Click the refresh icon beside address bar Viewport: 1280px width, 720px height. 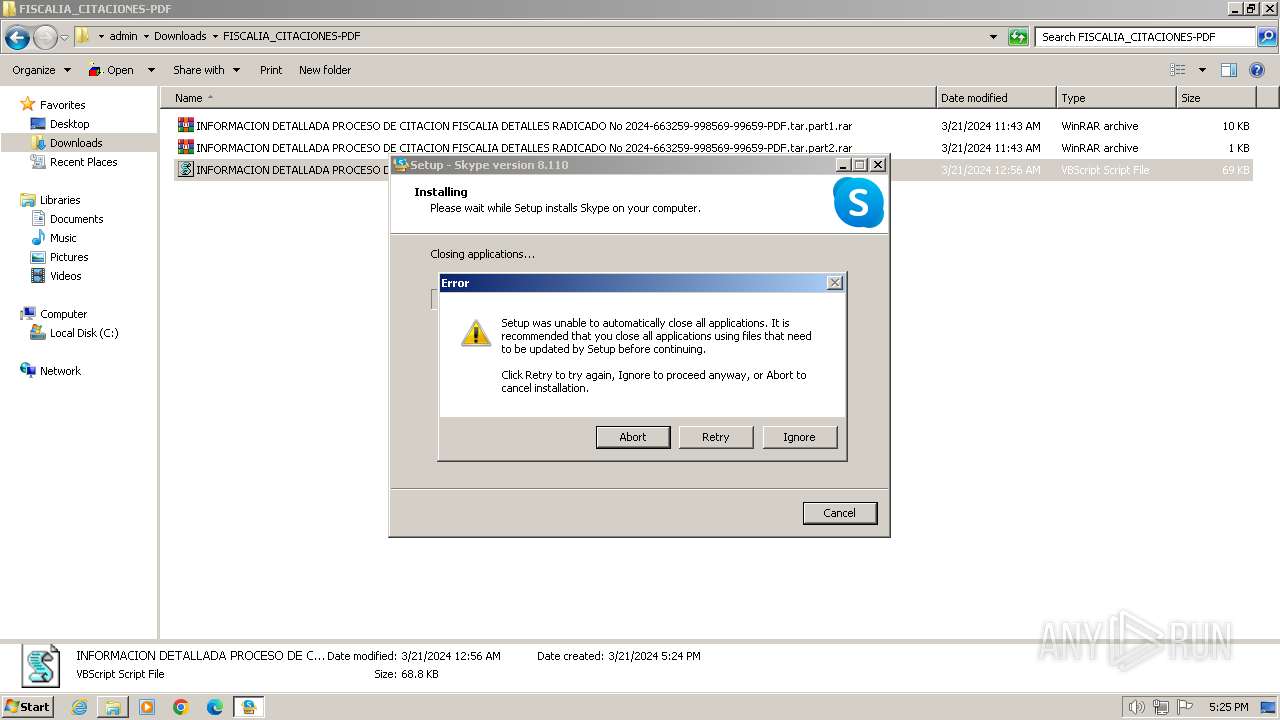[x=1018, y=37]
